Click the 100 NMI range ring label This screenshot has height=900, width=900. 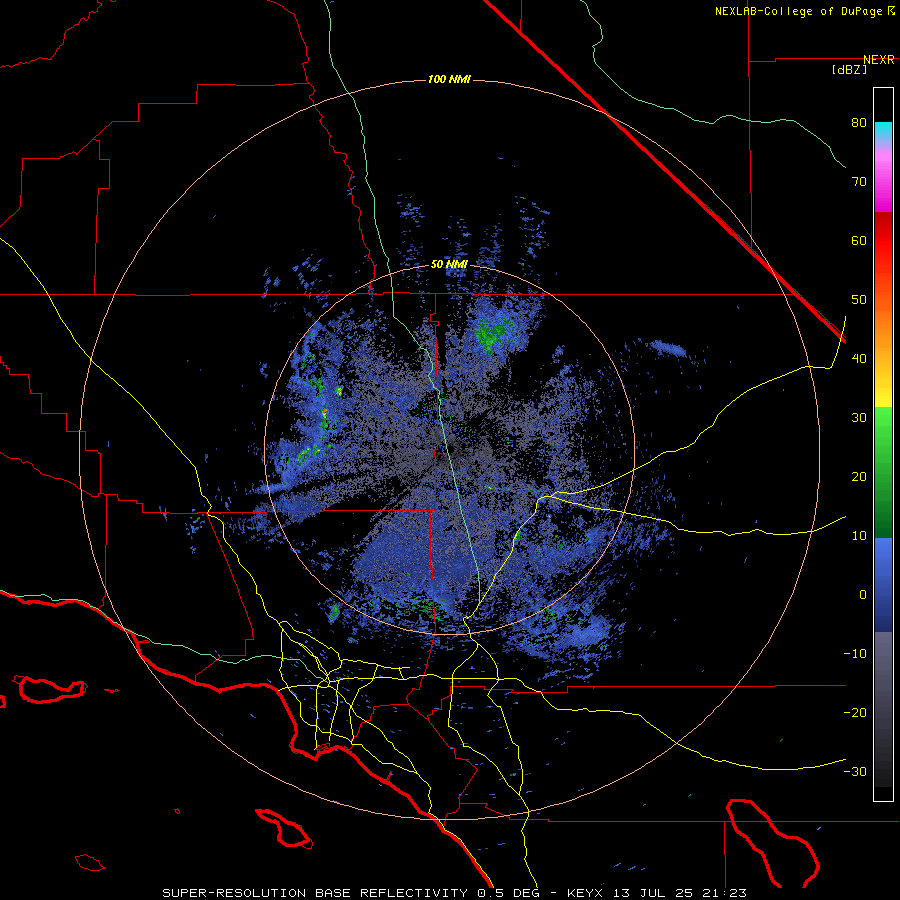click(x=449, y=79)
